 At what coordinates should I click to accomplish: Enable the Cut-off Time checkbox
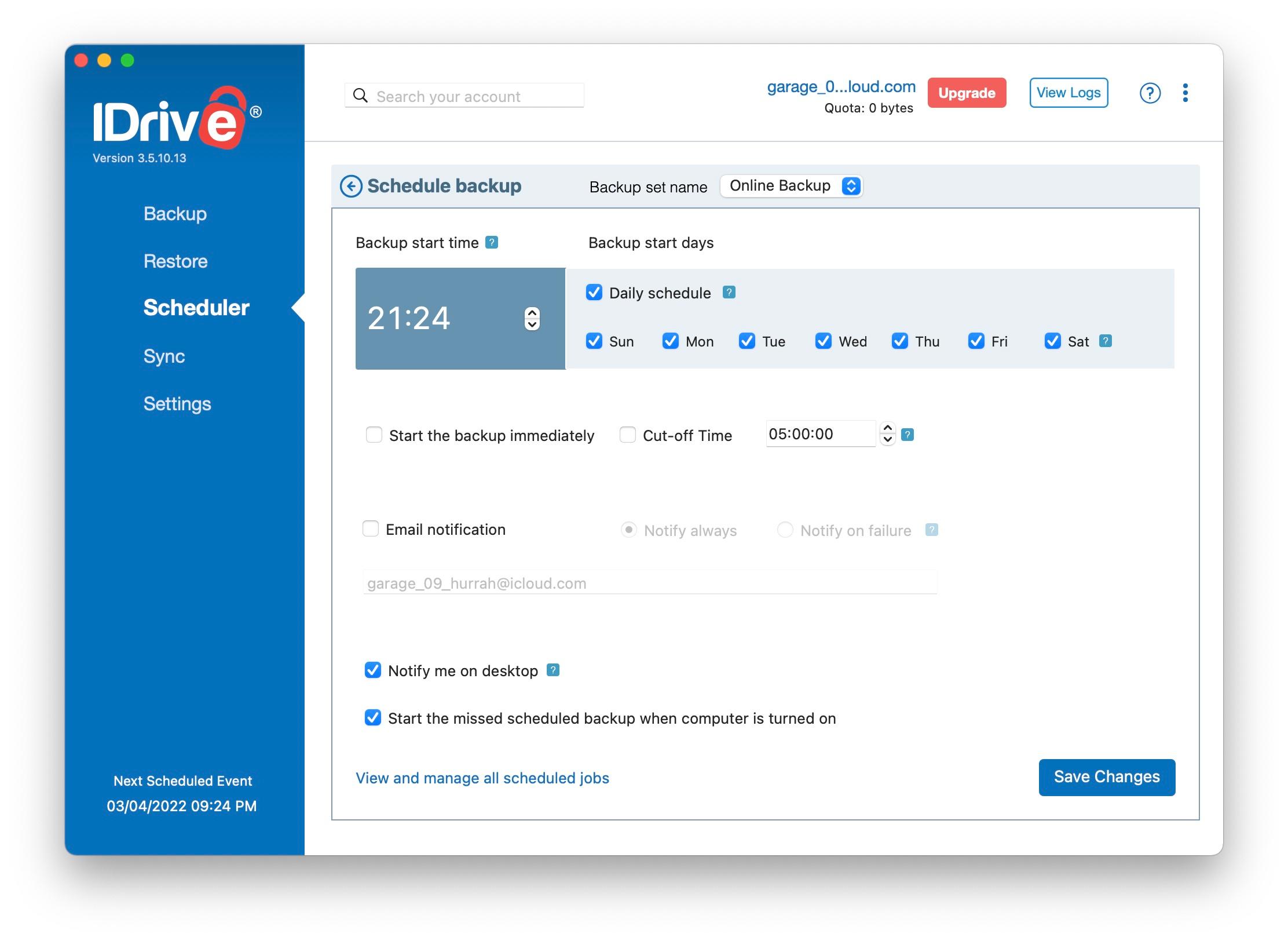pyautogui.click(x=628, y=435)
